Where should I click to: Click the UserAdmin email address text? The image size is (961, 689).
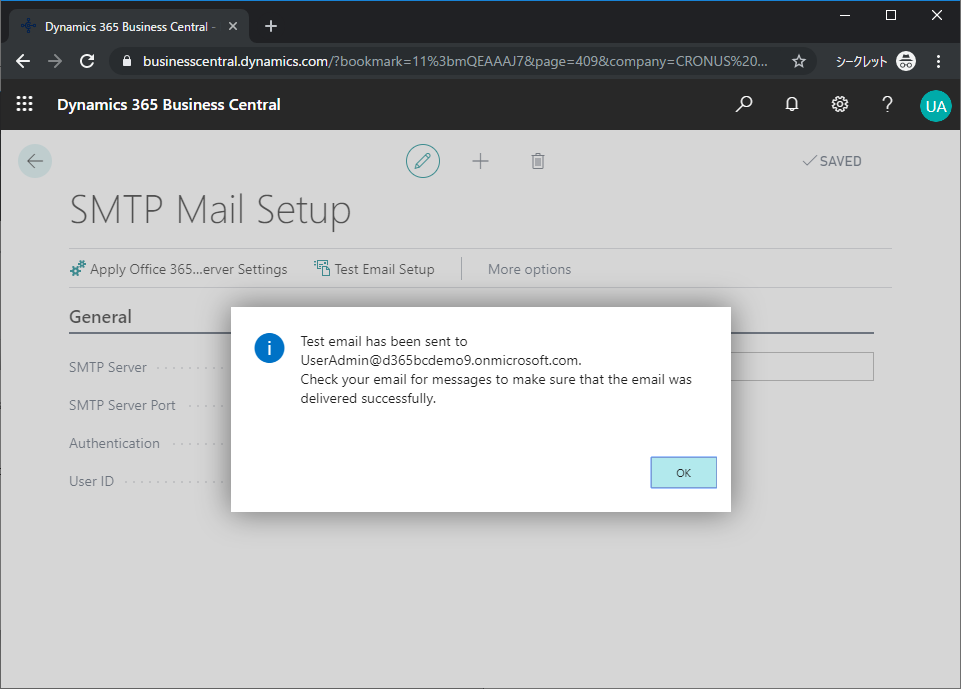pos(439,360)
